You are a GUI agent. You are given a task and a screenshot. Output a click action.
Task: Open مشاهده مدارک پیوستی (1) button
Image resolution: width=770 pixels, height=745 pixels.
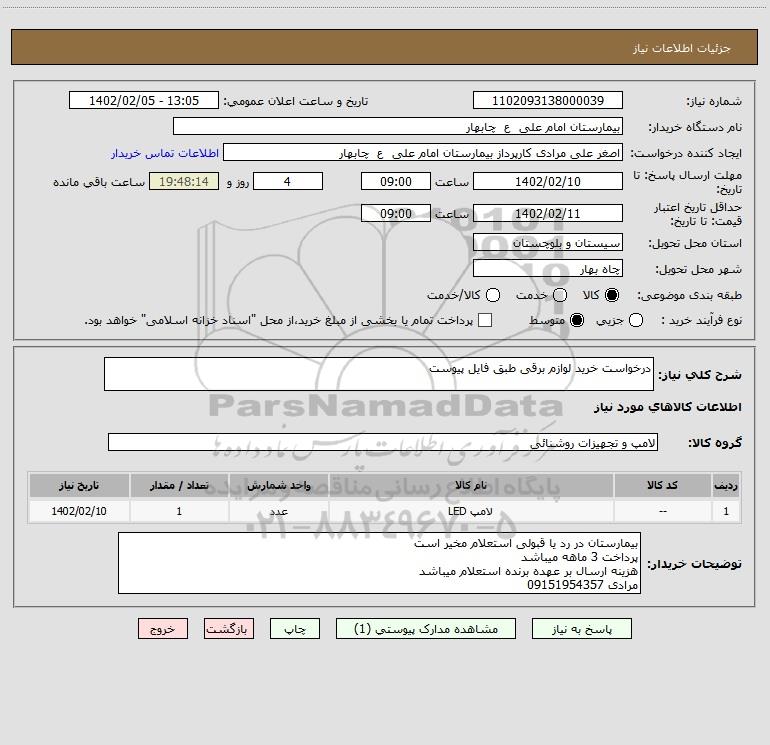click(x=426, y=629)
